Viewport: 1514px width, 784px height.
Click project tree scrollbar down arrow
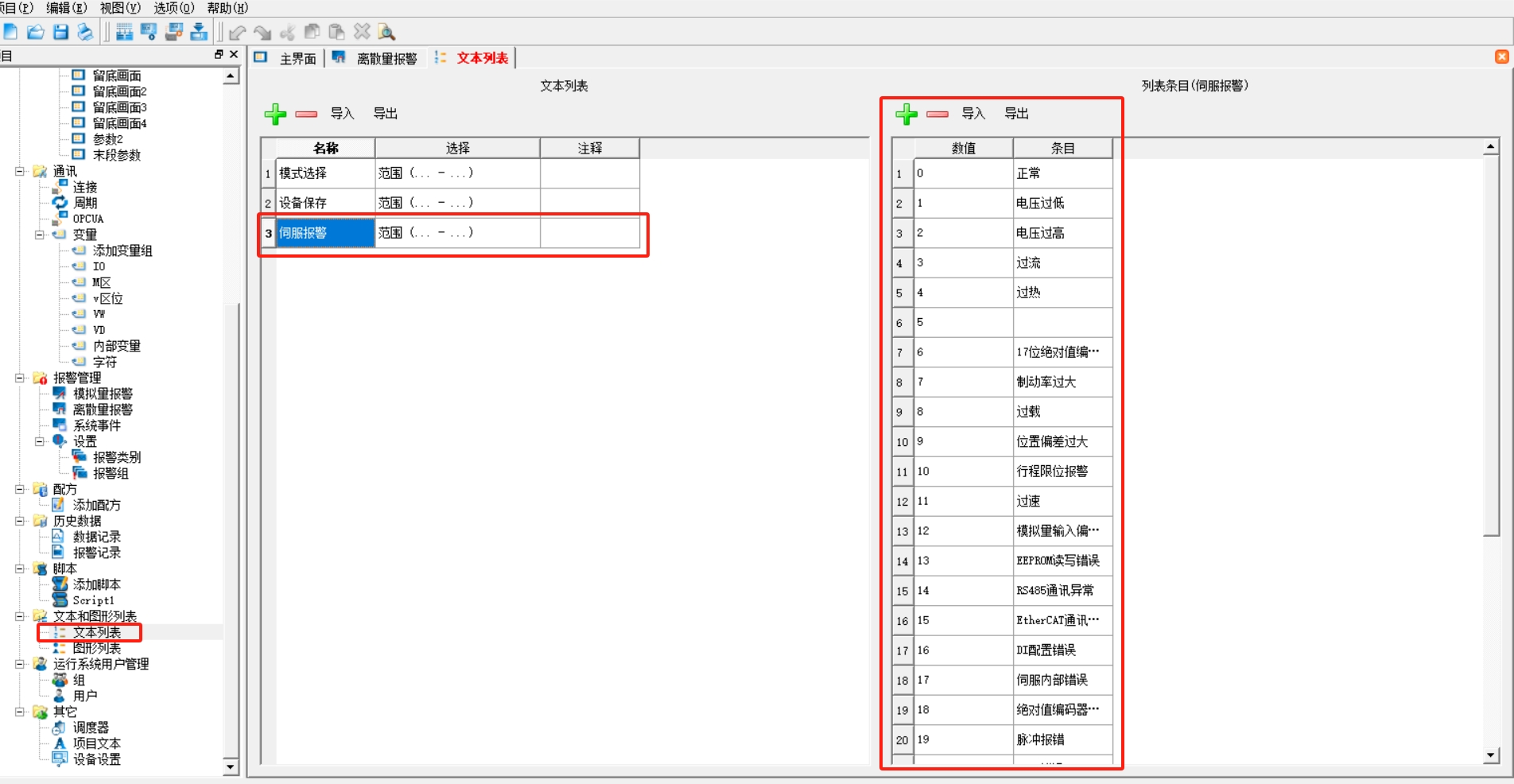click(x=231, y=767)
